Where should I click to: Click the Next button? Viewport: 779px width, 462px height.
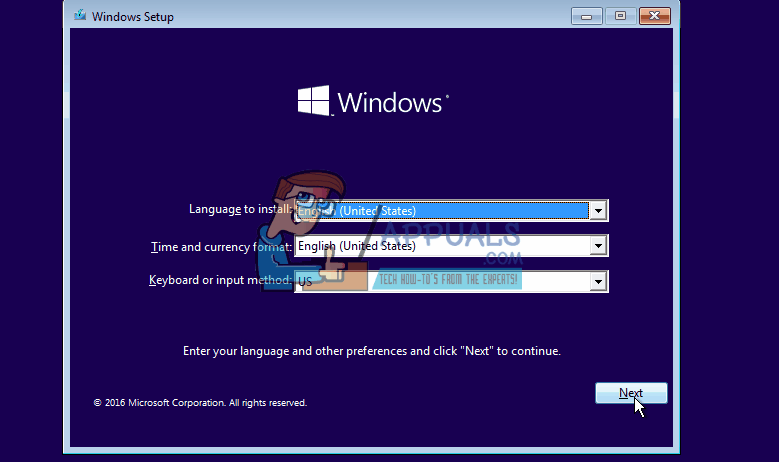point(631,393)
